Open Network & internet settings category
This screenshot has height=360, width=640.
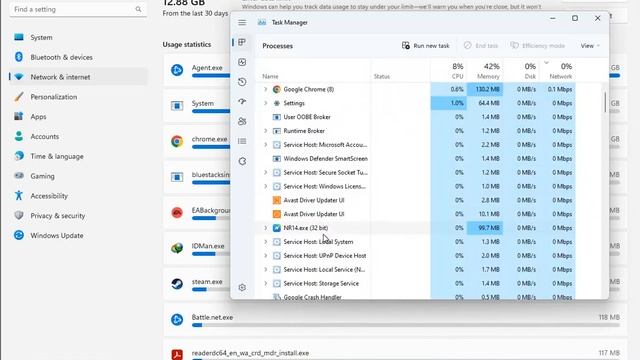click(78, 77)
